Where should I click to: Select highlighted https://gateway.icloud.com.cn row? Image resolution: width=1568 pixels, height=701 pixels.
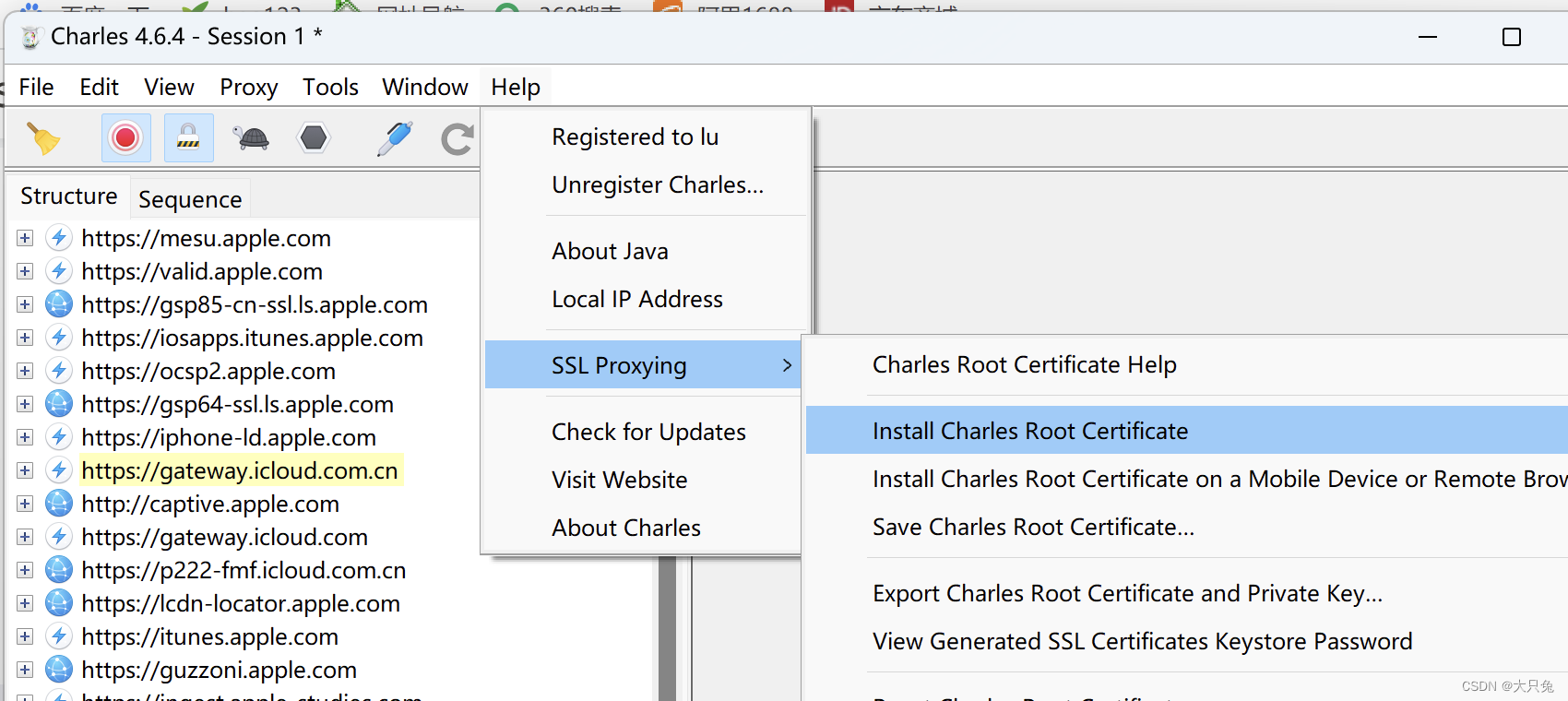(x=240, y=470)
